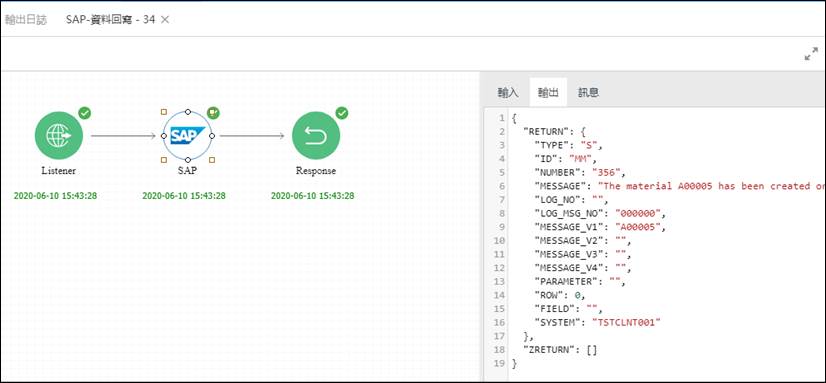The image size is (826, 383).
Task: Select the Response node return-arrow icon
Action: pyautogui.click(x=316, y=135)
